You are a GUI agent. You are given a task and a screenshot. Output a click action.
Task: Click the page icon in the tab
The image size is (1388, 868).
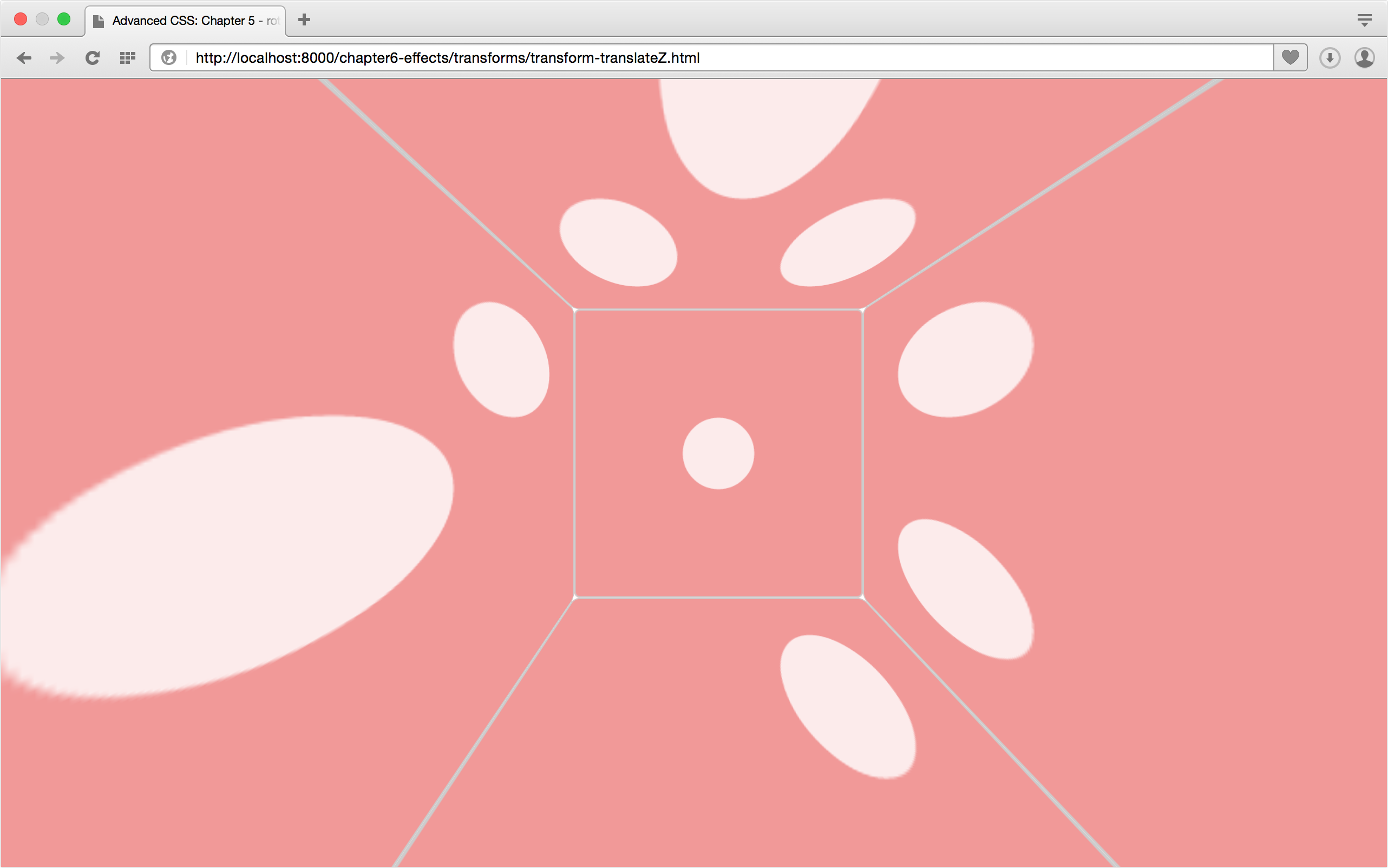click(99, 21)
